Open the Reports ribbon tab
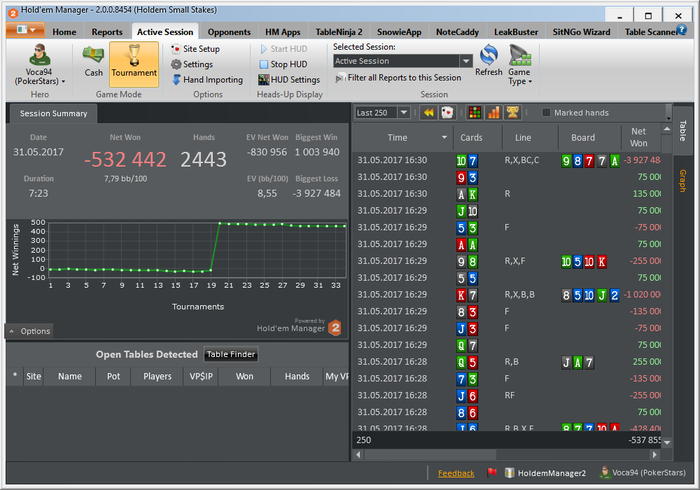The image size is (700, 490). 107,32
